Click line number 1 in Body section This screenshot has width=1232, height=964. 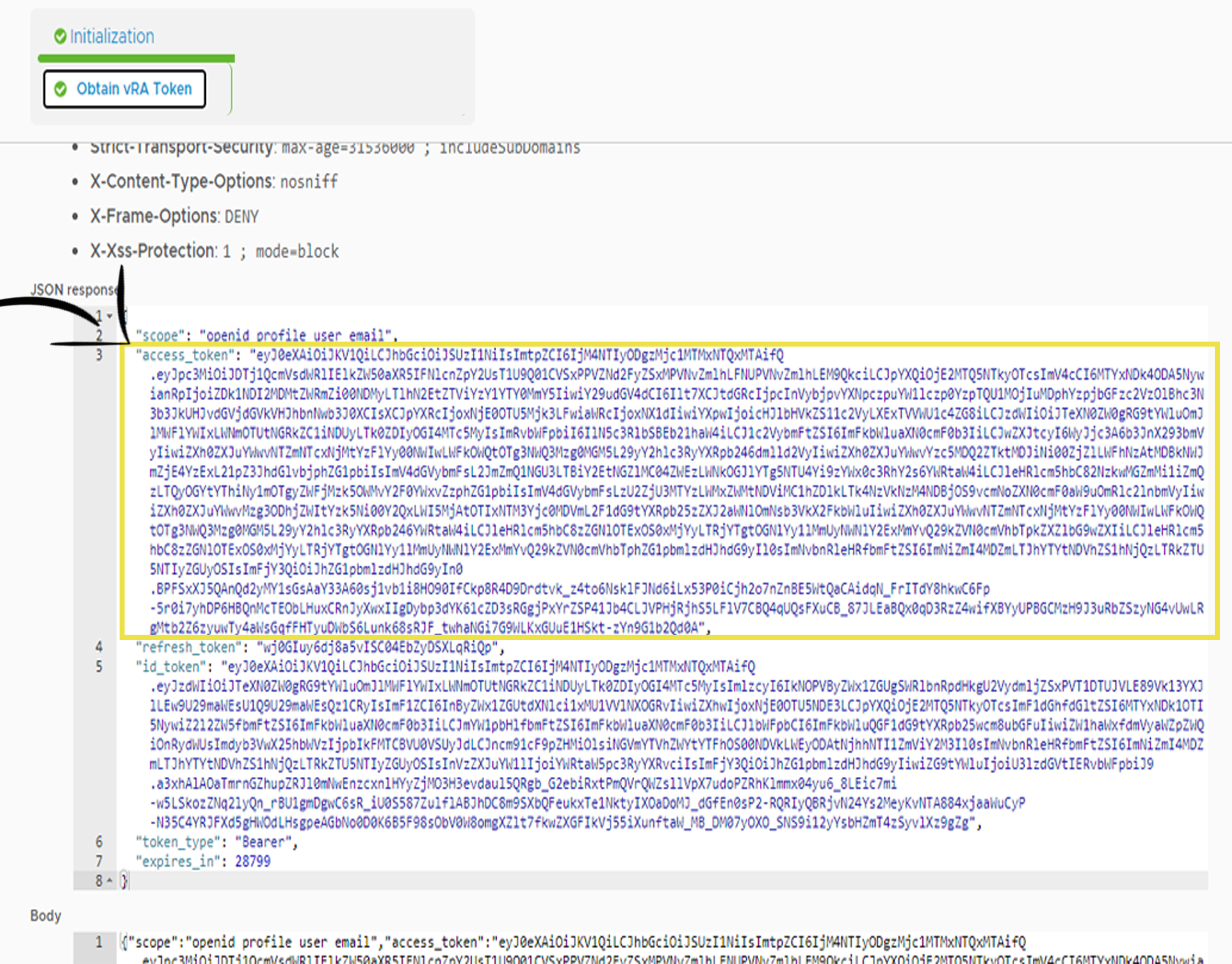click(x=99, y=942)
